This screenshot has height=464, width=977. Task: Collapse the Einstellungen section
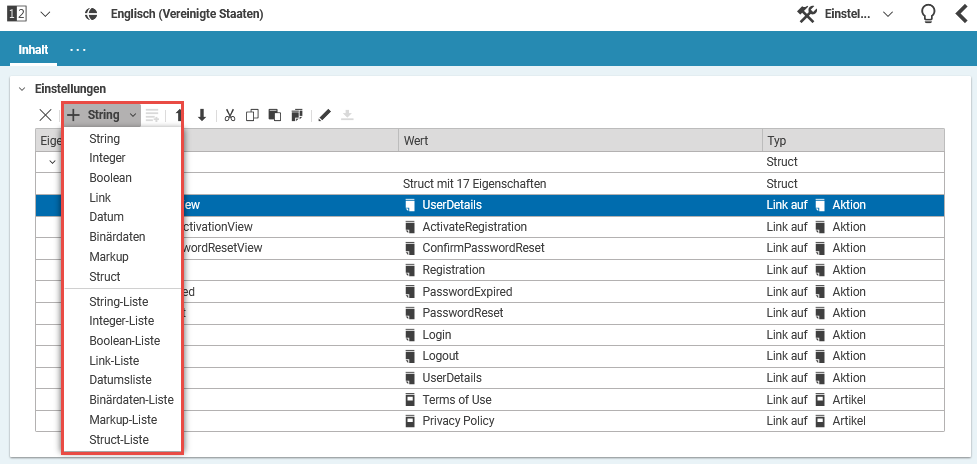(x=22, y=89)
